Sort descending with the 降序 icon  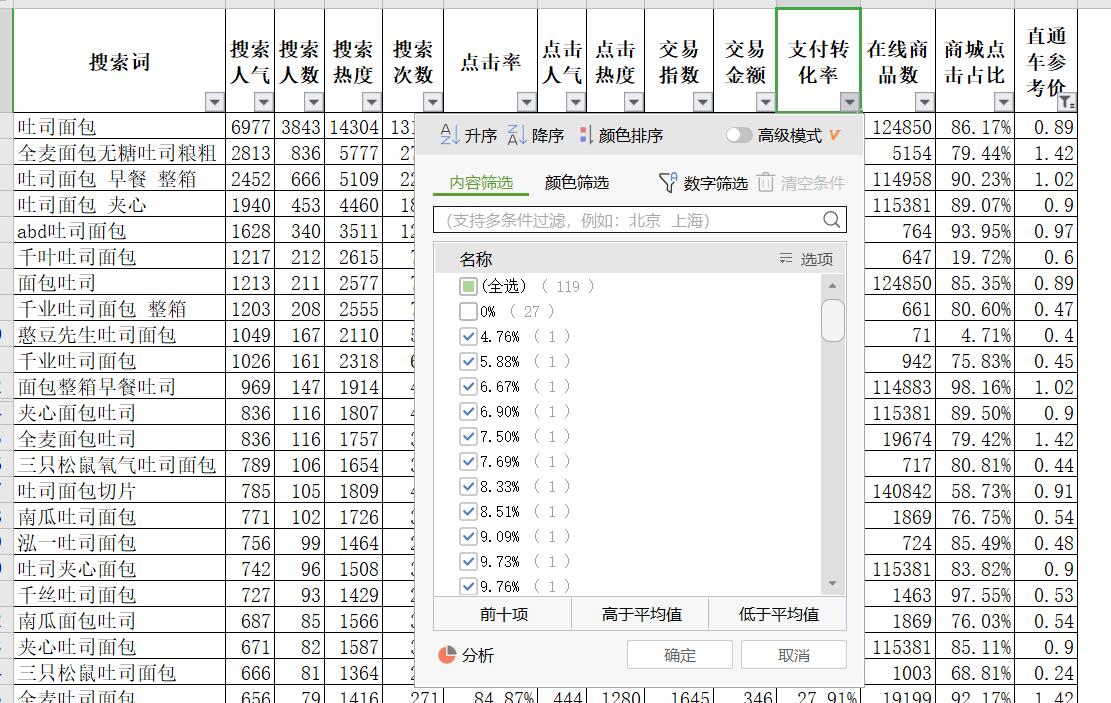pos(517,135)
